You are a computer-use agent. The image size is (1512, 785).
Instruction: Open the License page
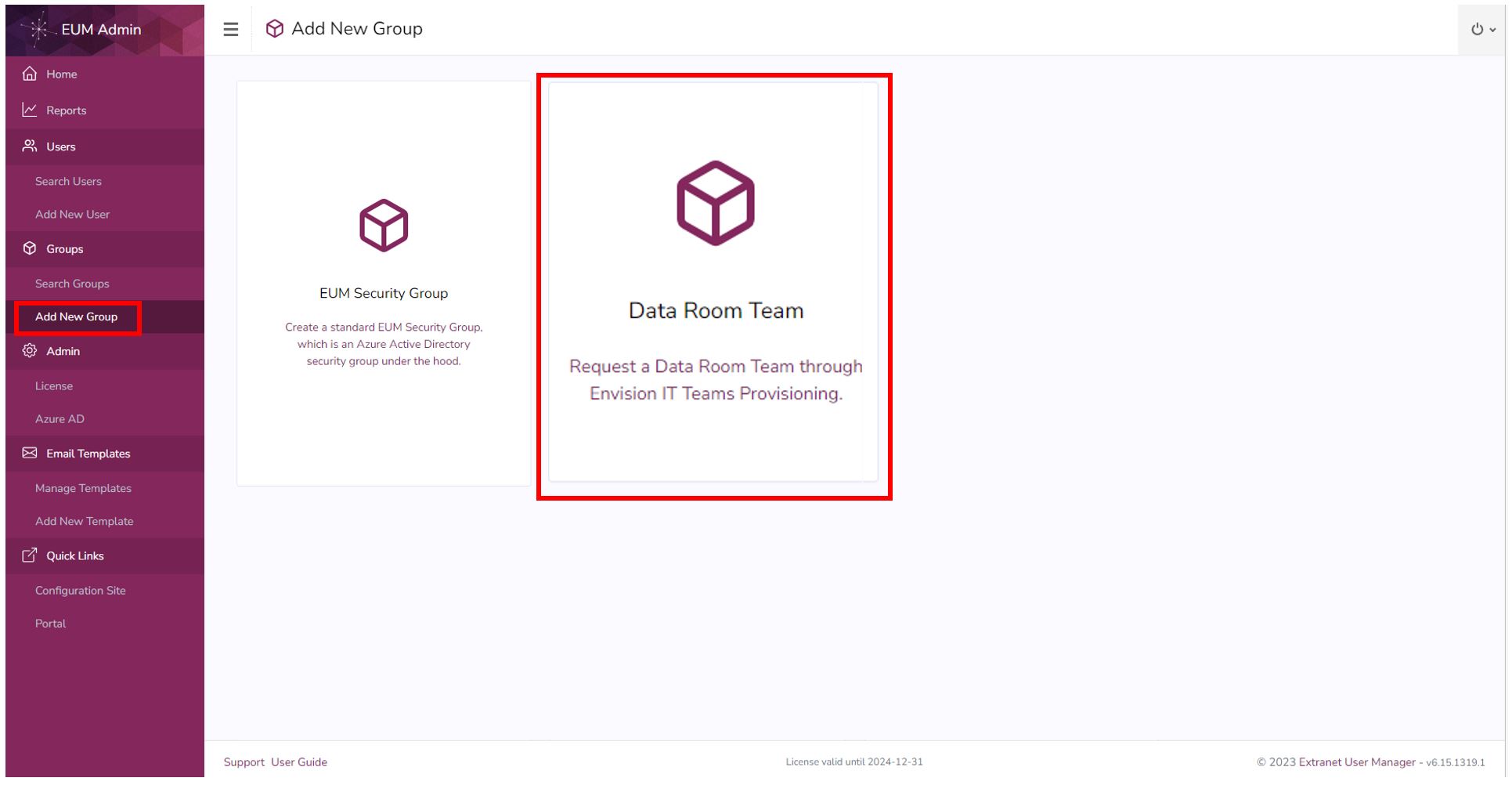[x=53, y=385]
